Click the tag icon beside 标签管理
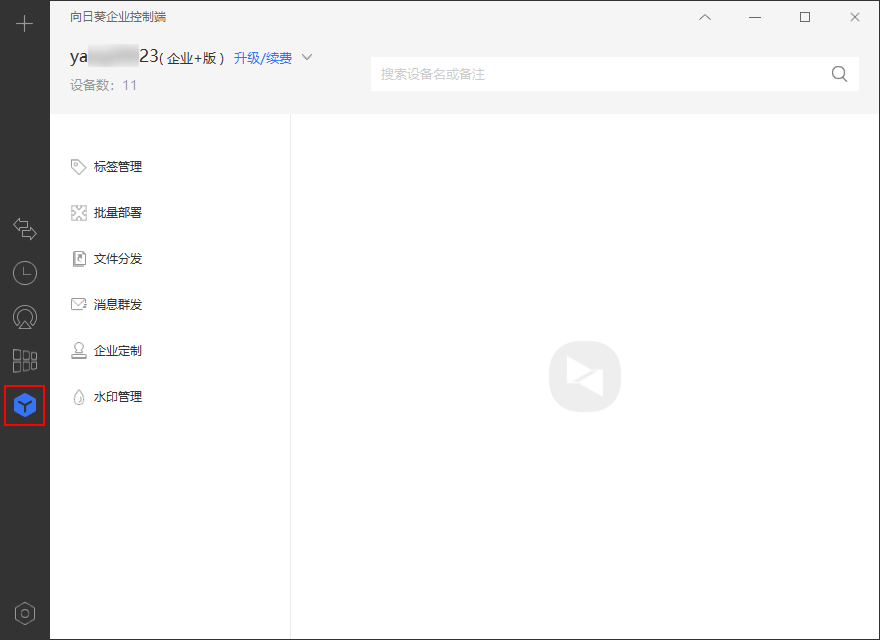This screenshot has width=880, height=640. (78, 167)
